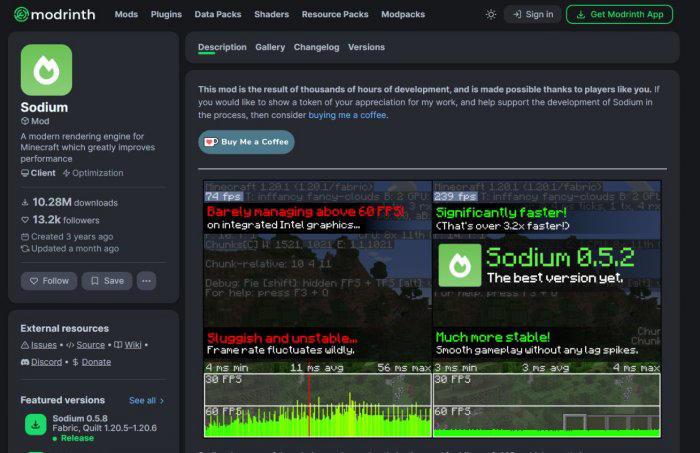Click the Sodium project icon
This screenshot has height=453, width=700.
coord(46,70)
